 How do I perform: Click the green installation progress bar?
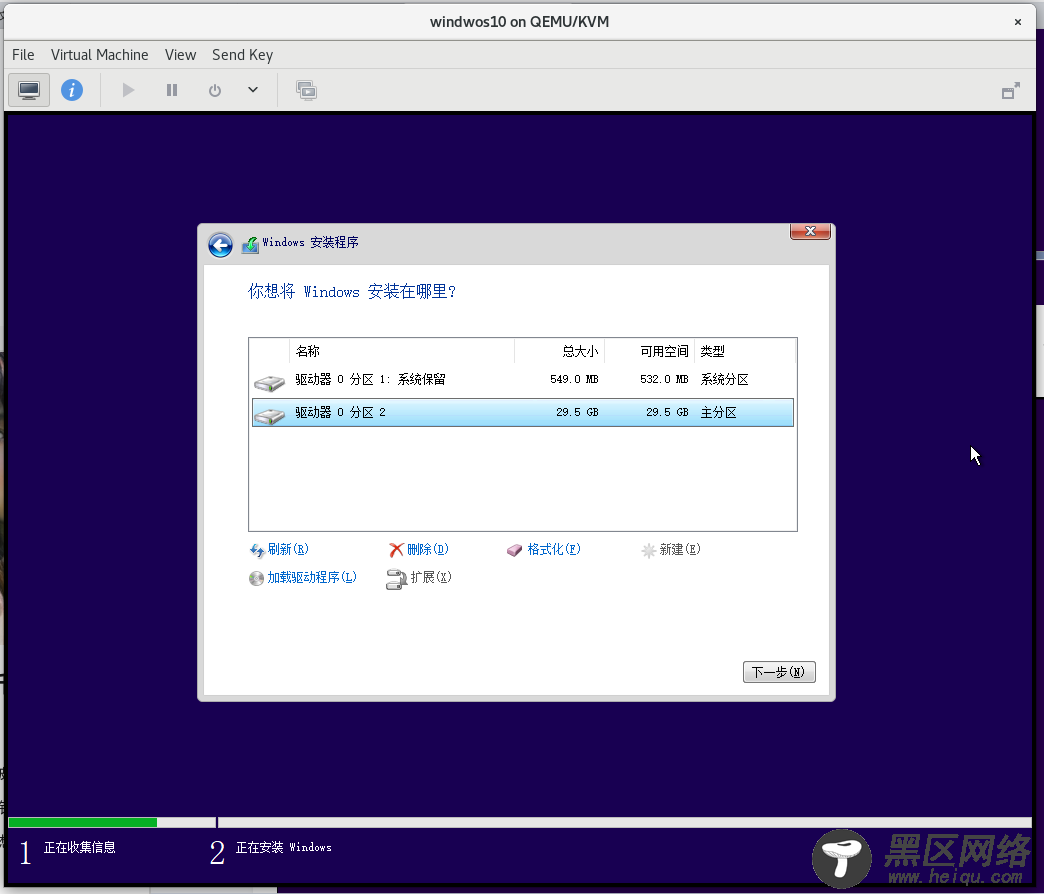83,823
